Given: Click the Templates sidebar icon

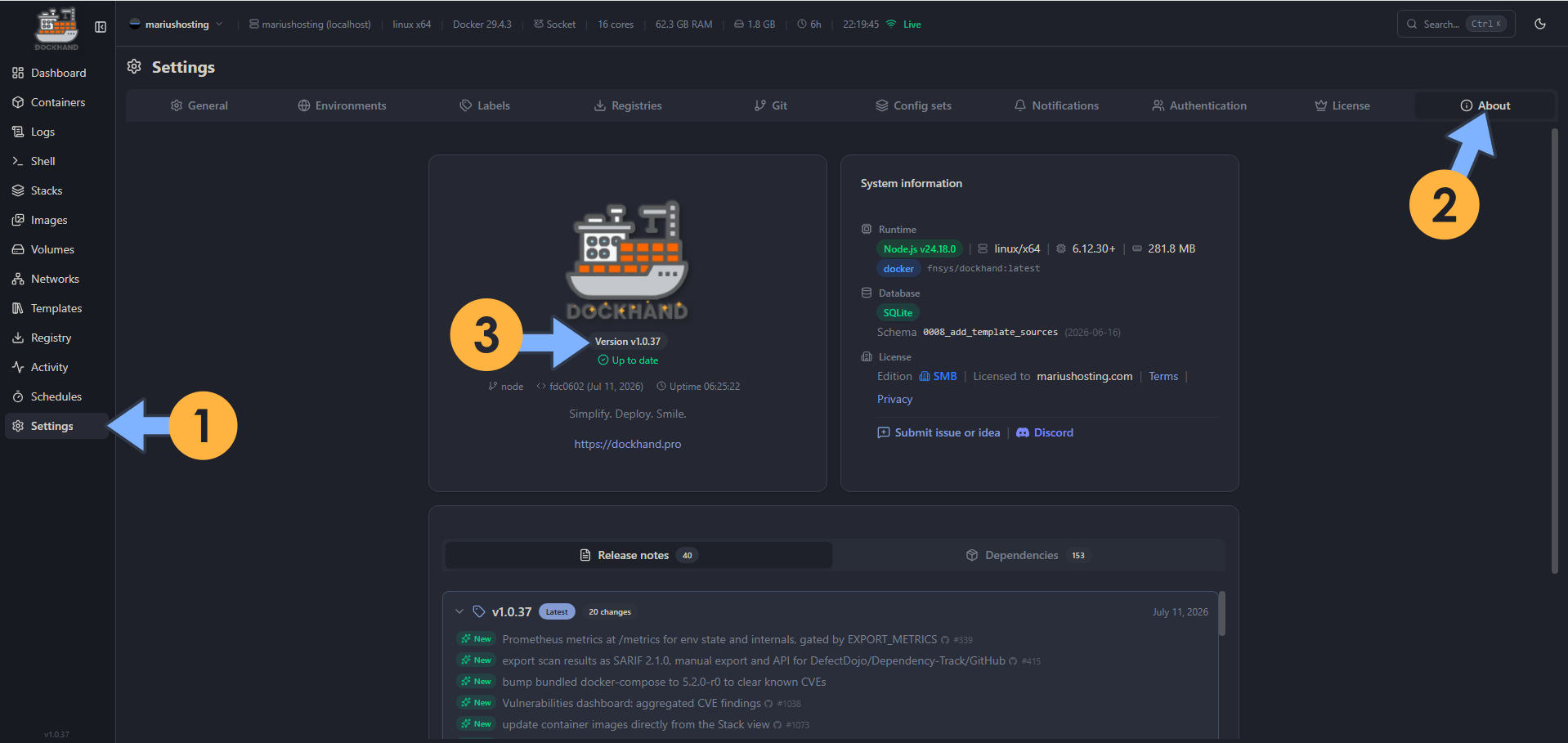Looking at the screenshot, I should tap(18, 308).
